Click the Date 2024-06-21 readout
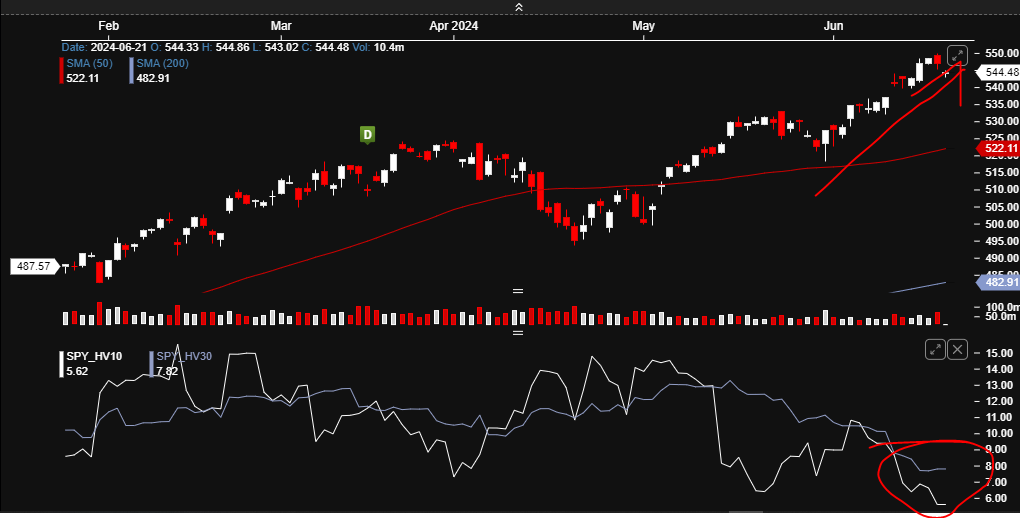 click(104, 48)
